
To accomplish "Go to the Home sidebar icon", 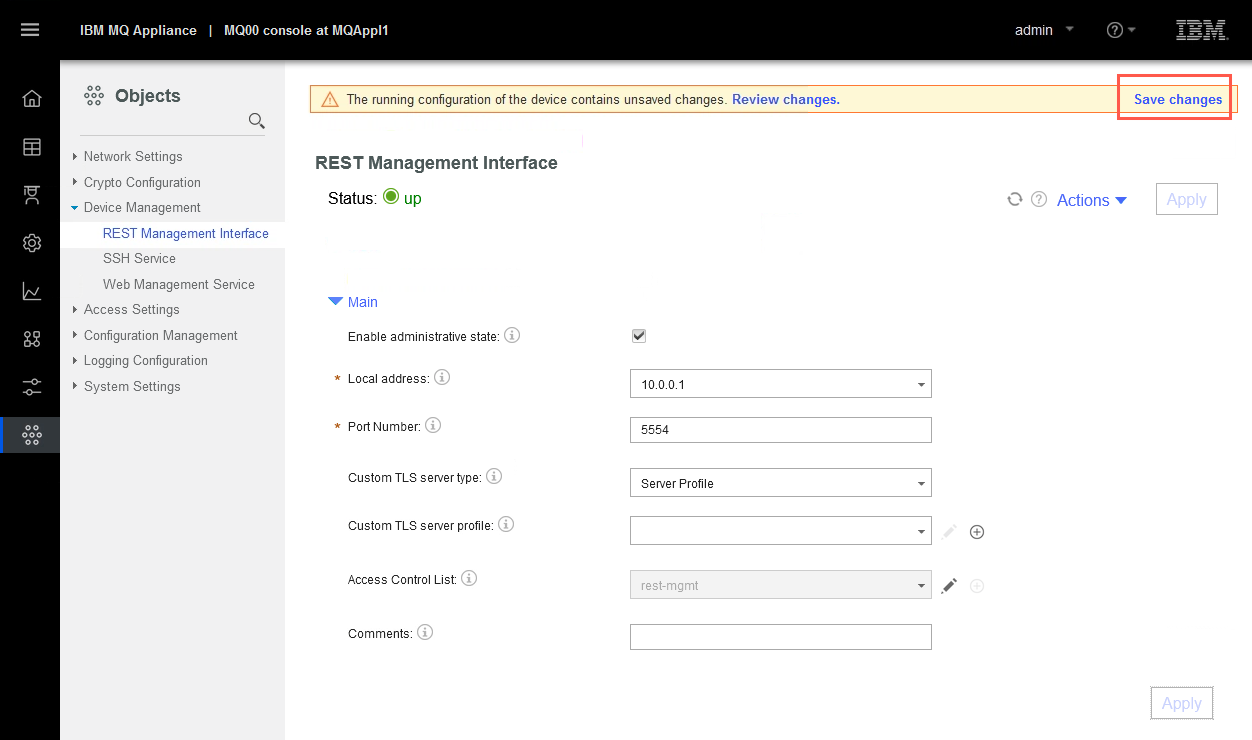I will pyautogui.click(x=32, y=98).
